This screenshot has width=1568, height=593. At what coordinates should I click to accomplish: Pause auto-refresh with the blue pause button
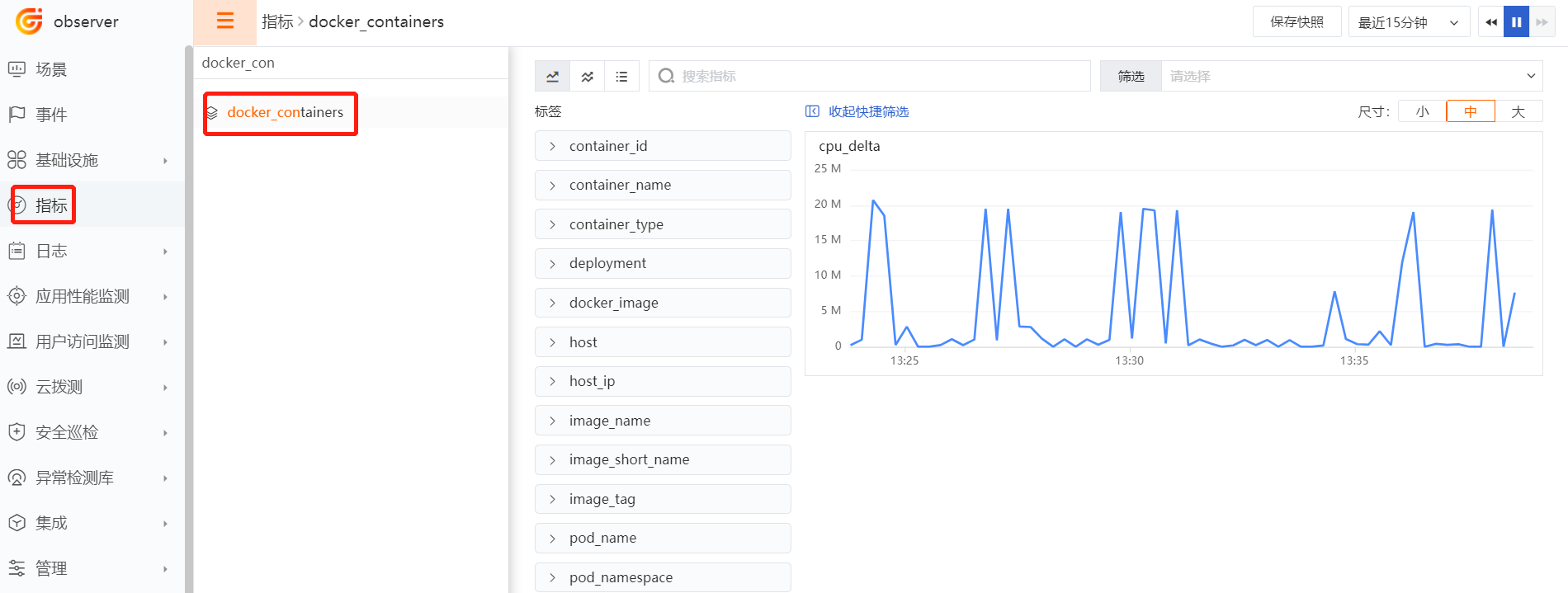pos(1516,22)
